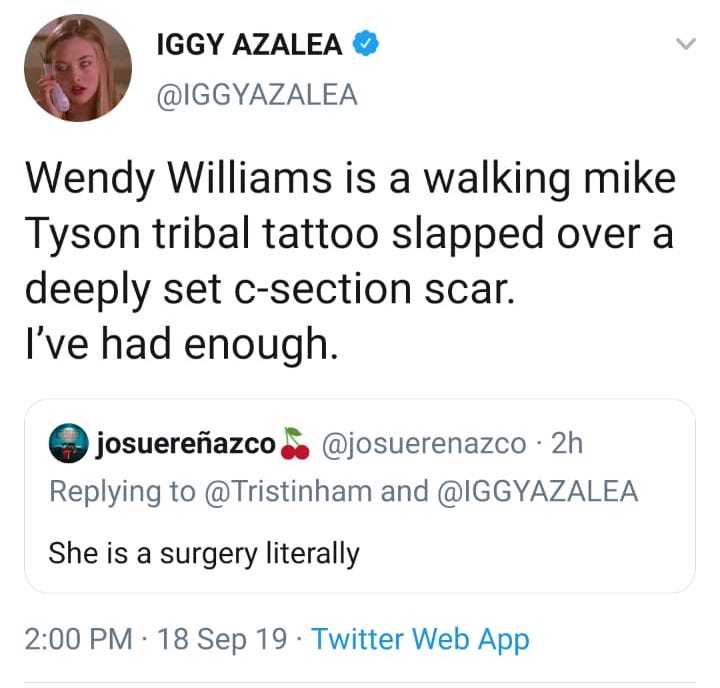Open the IGGY AZALEA profile picture
This screenshot has height=688, width=720.
click(78, 68)
